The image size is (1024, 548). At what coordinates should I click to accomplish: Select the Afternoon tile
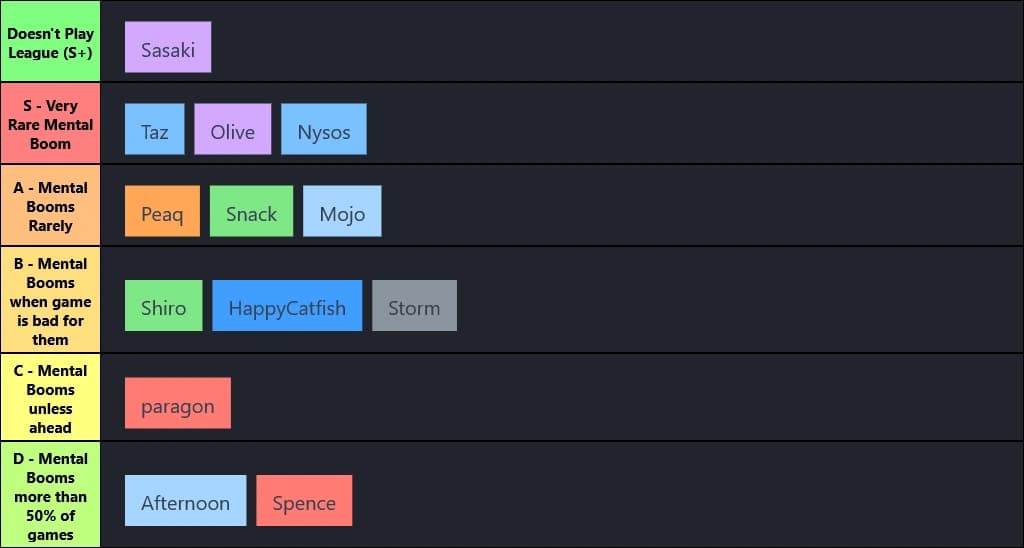click(x=185, y=500)
